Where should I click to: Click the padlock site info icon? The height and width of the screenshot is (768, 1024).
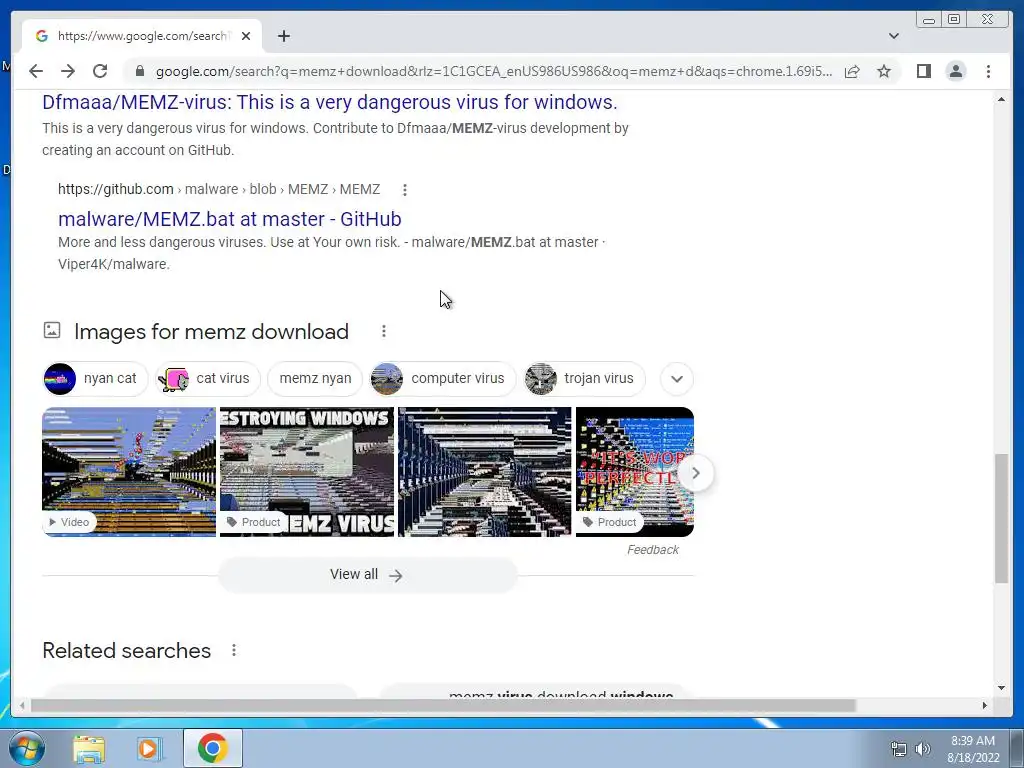click(139, 71)
